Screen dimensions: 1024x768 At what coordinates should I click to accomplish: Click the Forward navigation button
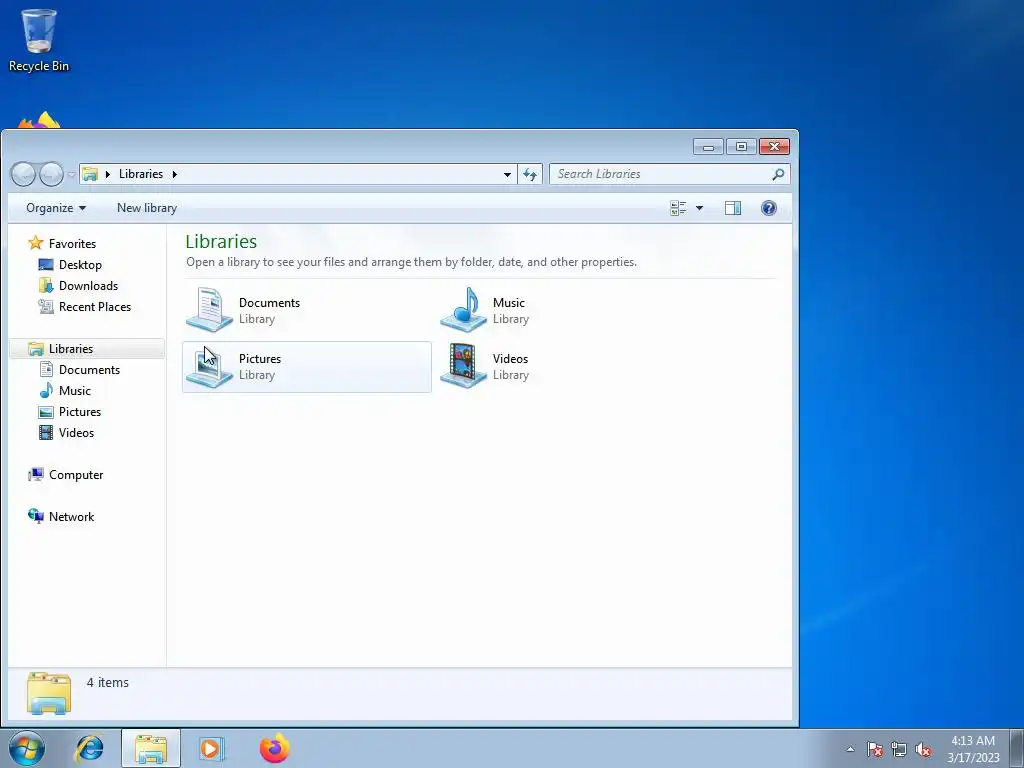pos(51,174)
